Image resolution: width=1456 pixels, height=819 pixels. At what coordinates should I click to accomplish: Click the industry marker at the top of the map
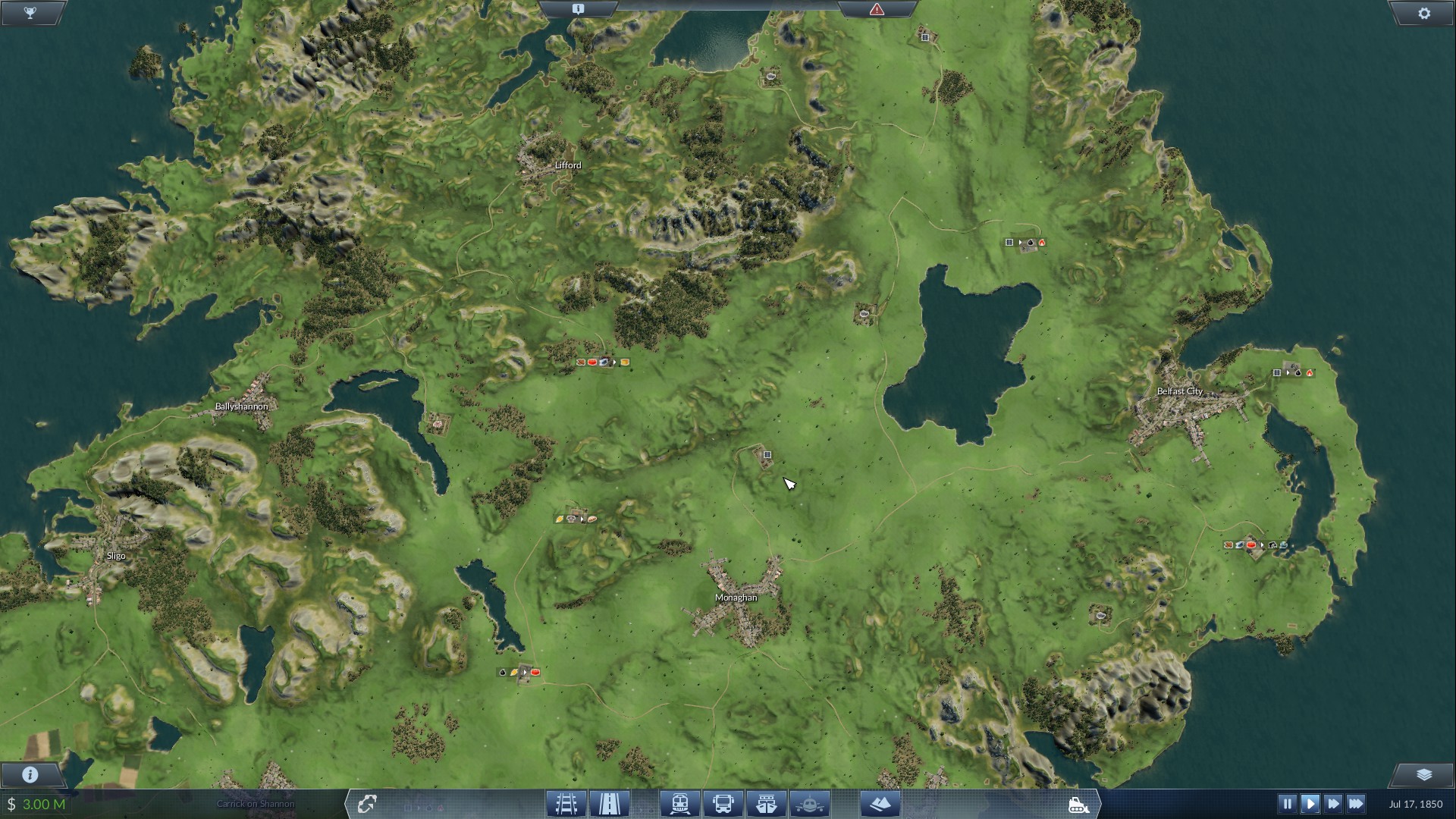tap(924, 37)
